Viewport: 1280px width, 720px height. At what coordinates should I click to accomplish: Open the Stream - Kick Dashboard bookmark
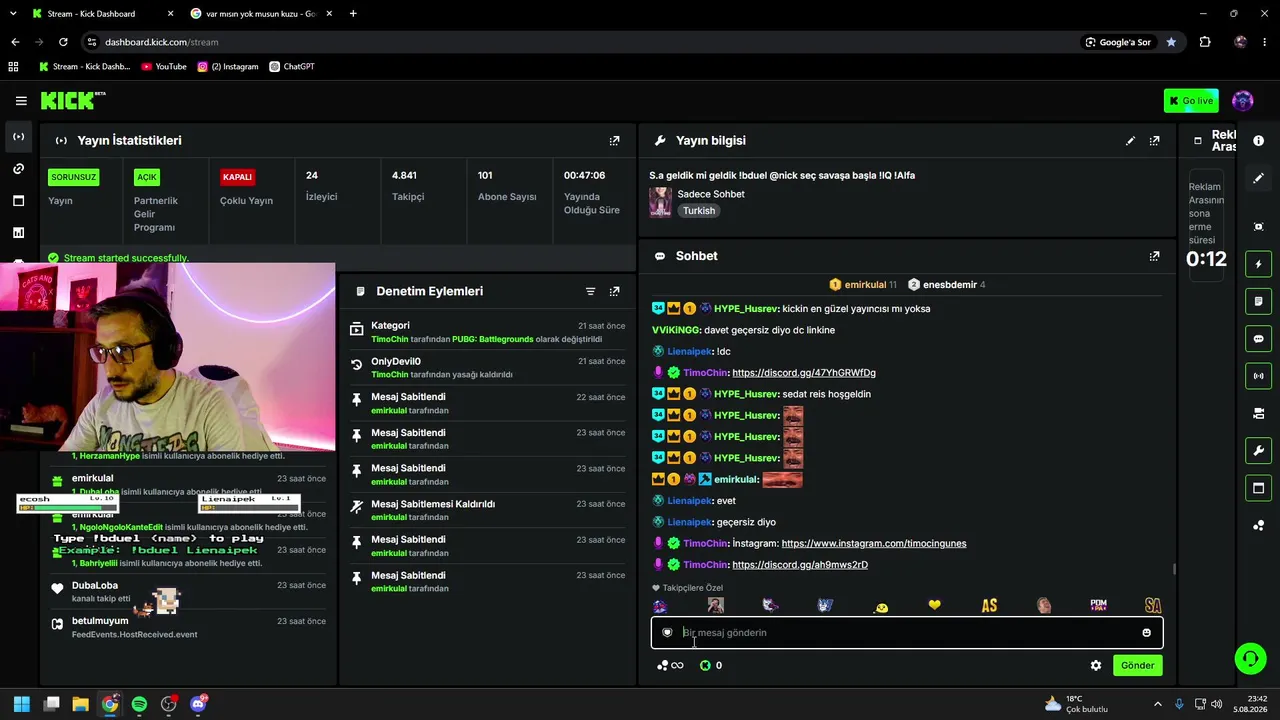[x=84, y=67]
